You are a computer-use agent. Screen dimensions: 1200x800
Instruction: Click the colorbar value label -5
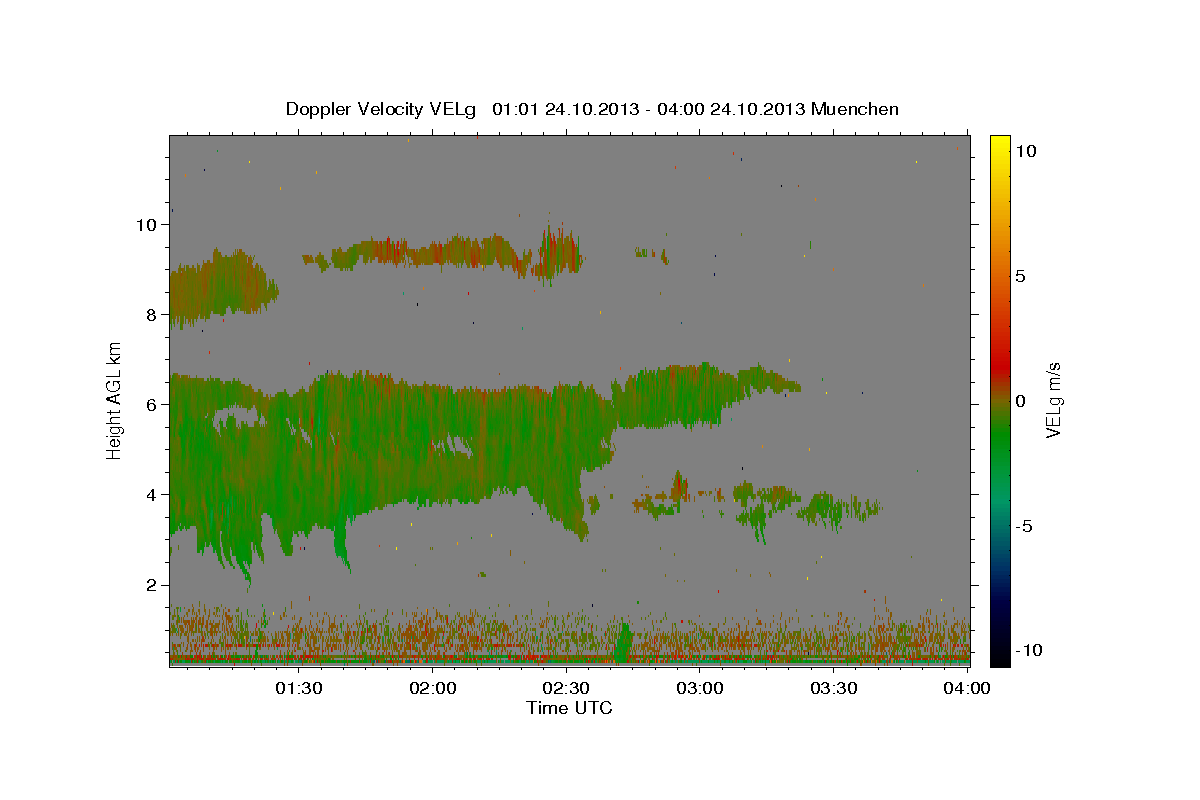click(1024, 526)
